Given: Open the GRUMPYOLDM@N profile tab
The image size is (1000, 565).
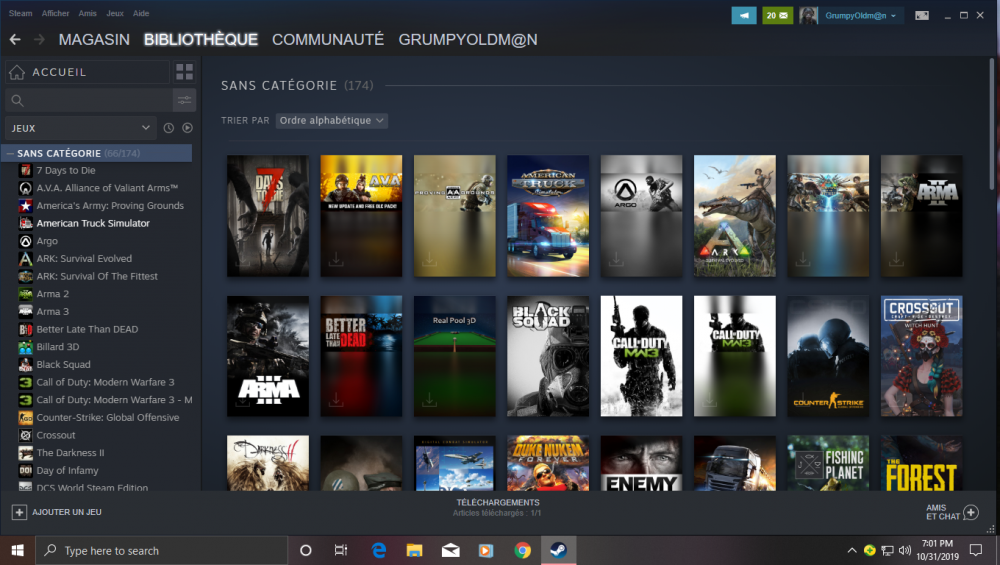Looking at the screenshot, I should [x=468, y=40].
